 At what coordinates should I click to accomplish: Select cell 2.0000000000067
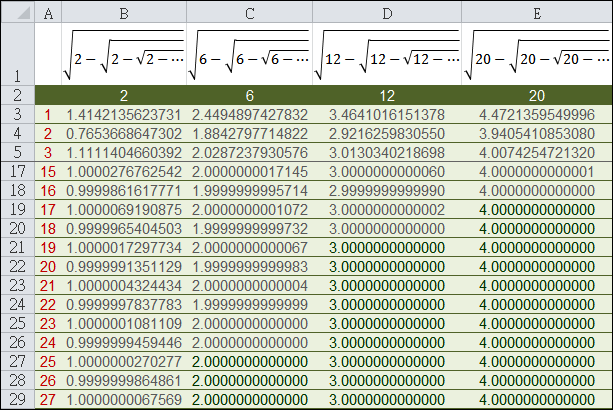249,247
